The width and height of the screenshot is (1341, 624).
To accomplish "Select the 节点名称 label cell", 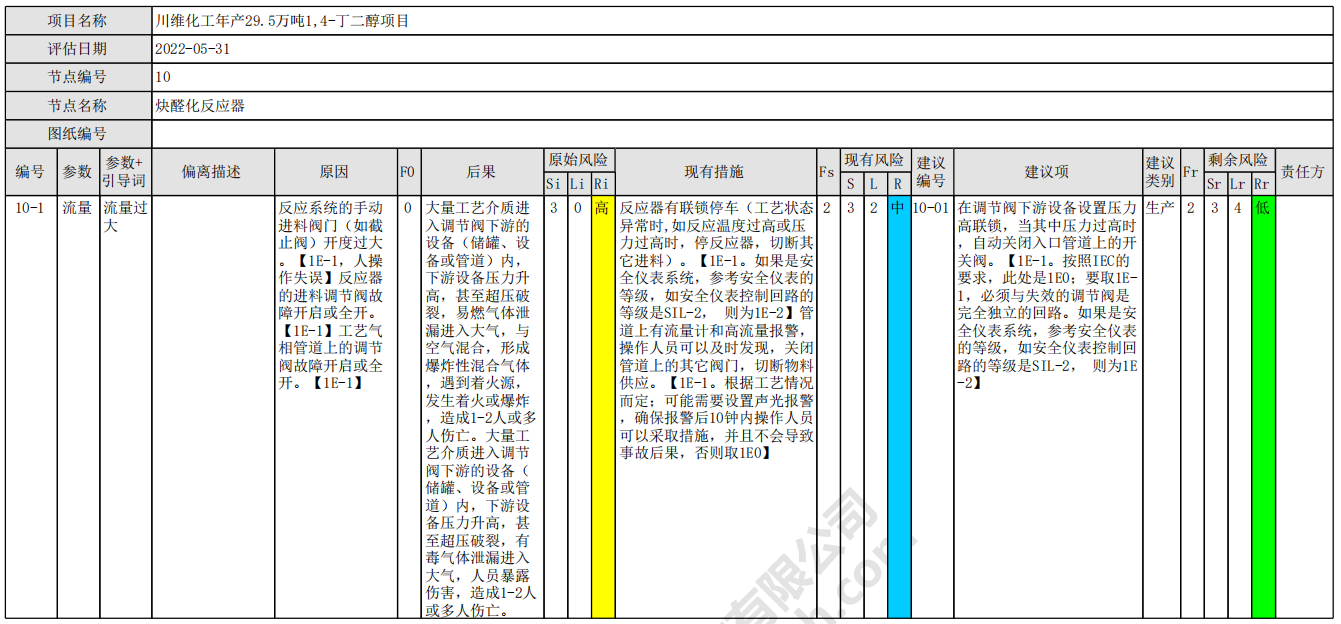I will click(78, 105).
